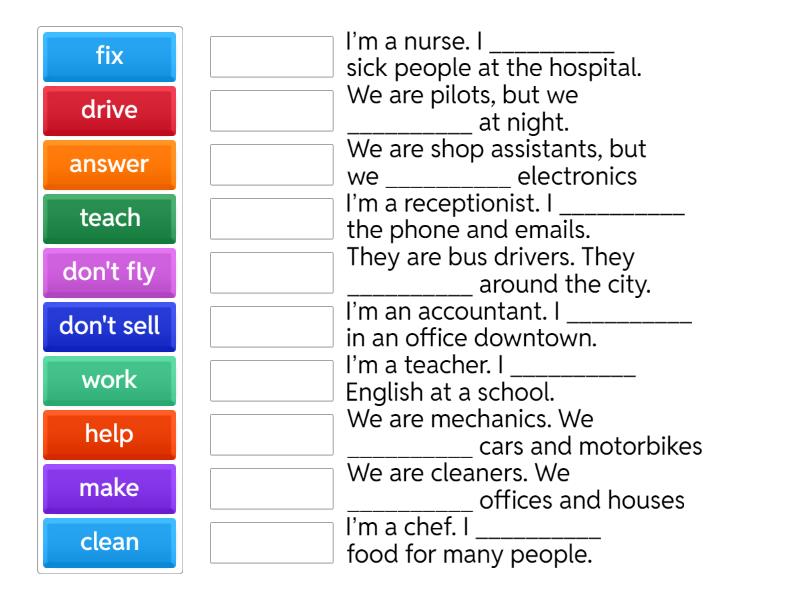Viewport: 800px width, 600px height.
Task: Pick the red 'drive' word tile
Action: click(109, 111)
